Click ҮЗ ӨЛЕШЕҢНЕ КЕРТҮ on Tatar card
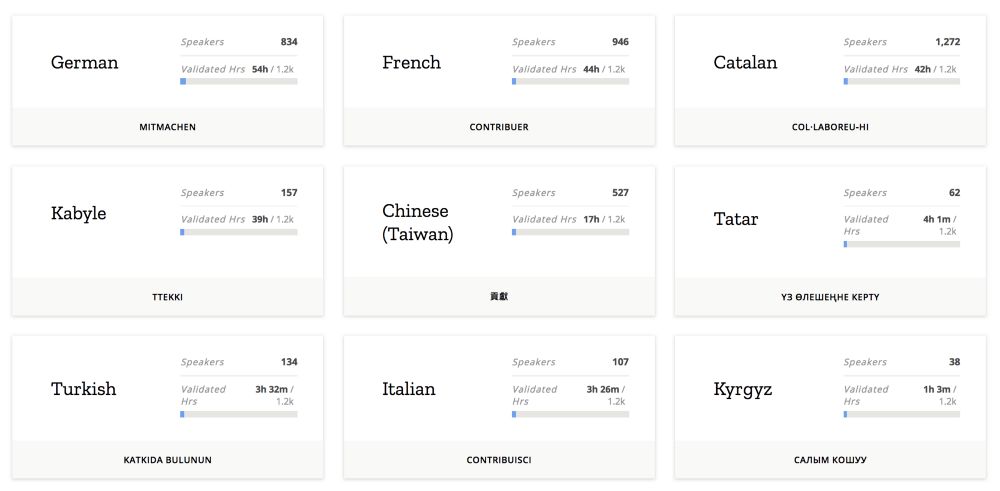This screenshot has width=1000, height=491. pyautogui.click(x=830, y=297)
